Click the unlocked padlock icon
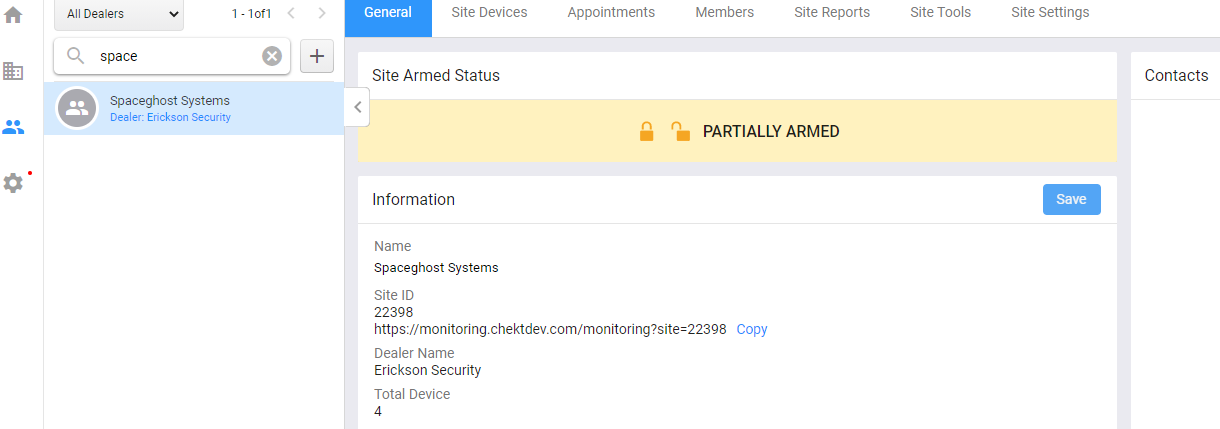The height and width of the screenshot is (429, 1220). (x=680, y=131)
